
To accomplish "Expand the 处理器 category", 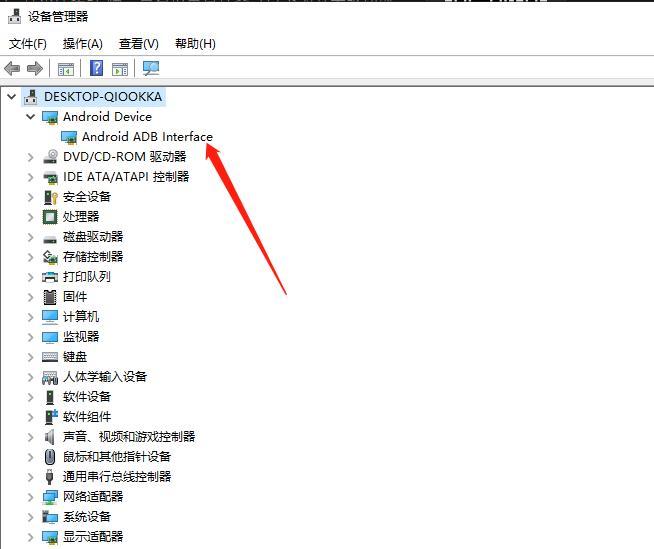I will (x=30, y=217).
